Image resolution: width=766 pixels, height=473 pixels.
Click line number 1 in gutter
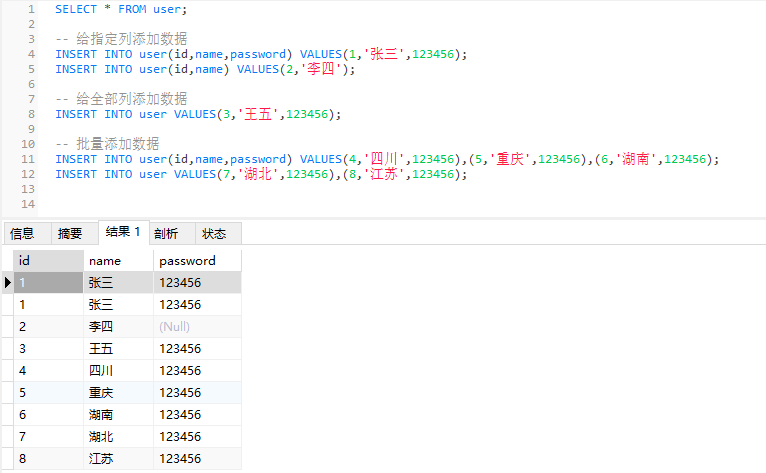click(31, 9)
